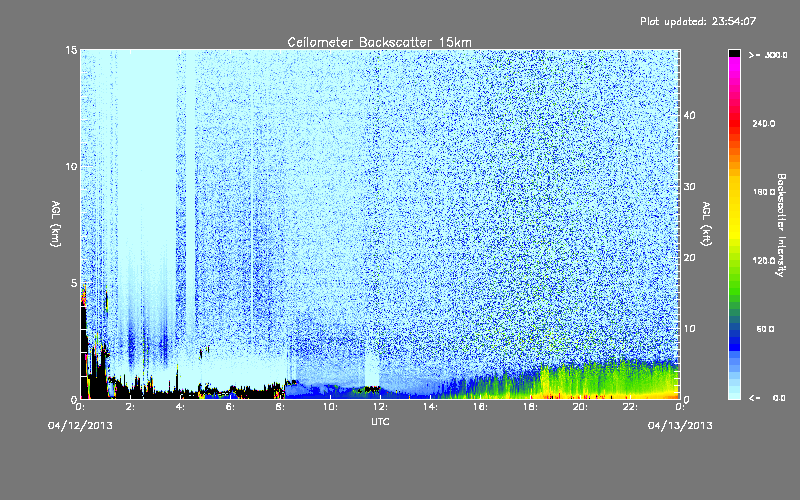Click the 'Backscatter Intensity' colorbar label
Viewport: 800px width, 500px height.
pyautogui.click(x=781, y=225)
